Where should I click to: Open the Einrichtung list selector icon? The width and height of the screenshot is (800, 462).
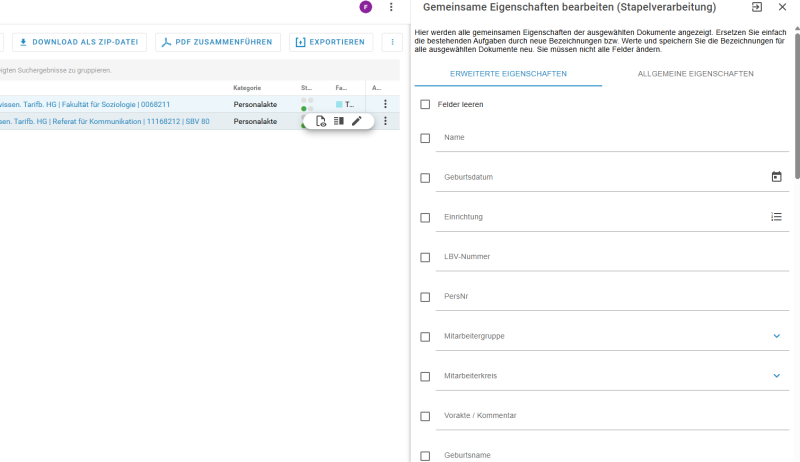click(776, 217)
